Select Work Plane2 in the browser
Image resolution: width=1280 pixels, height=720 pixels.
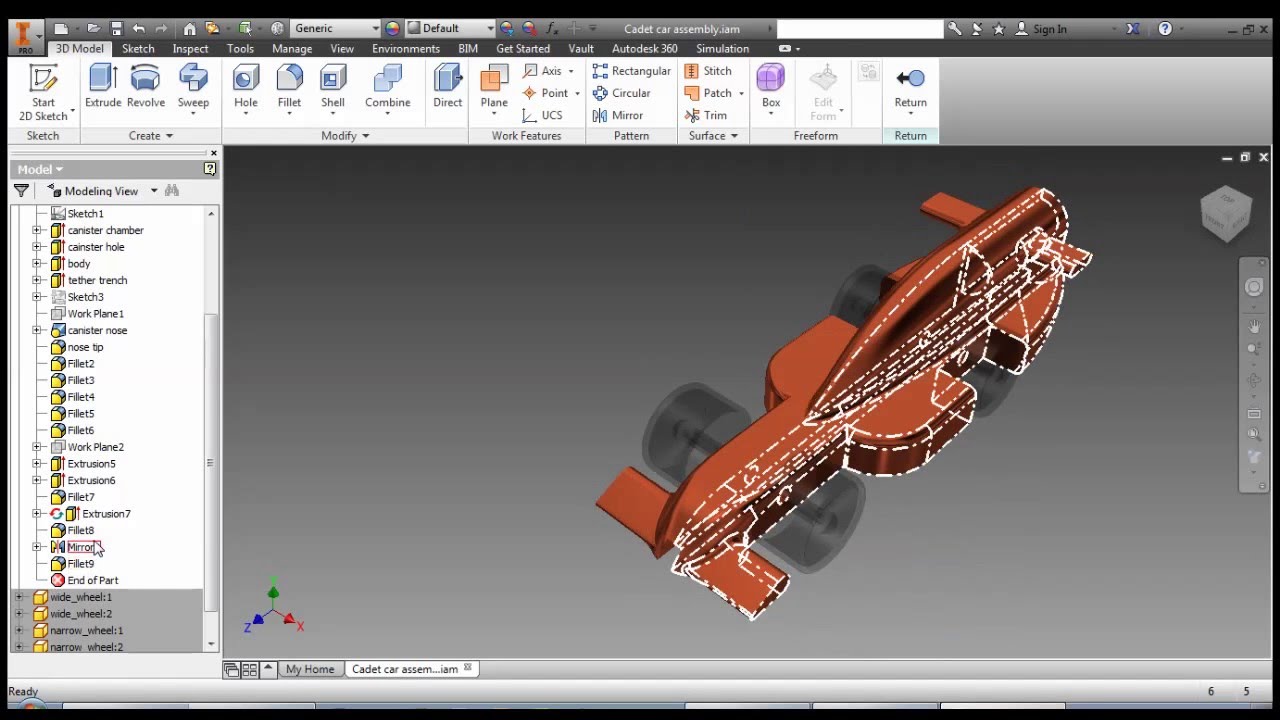tap(95, 447)
